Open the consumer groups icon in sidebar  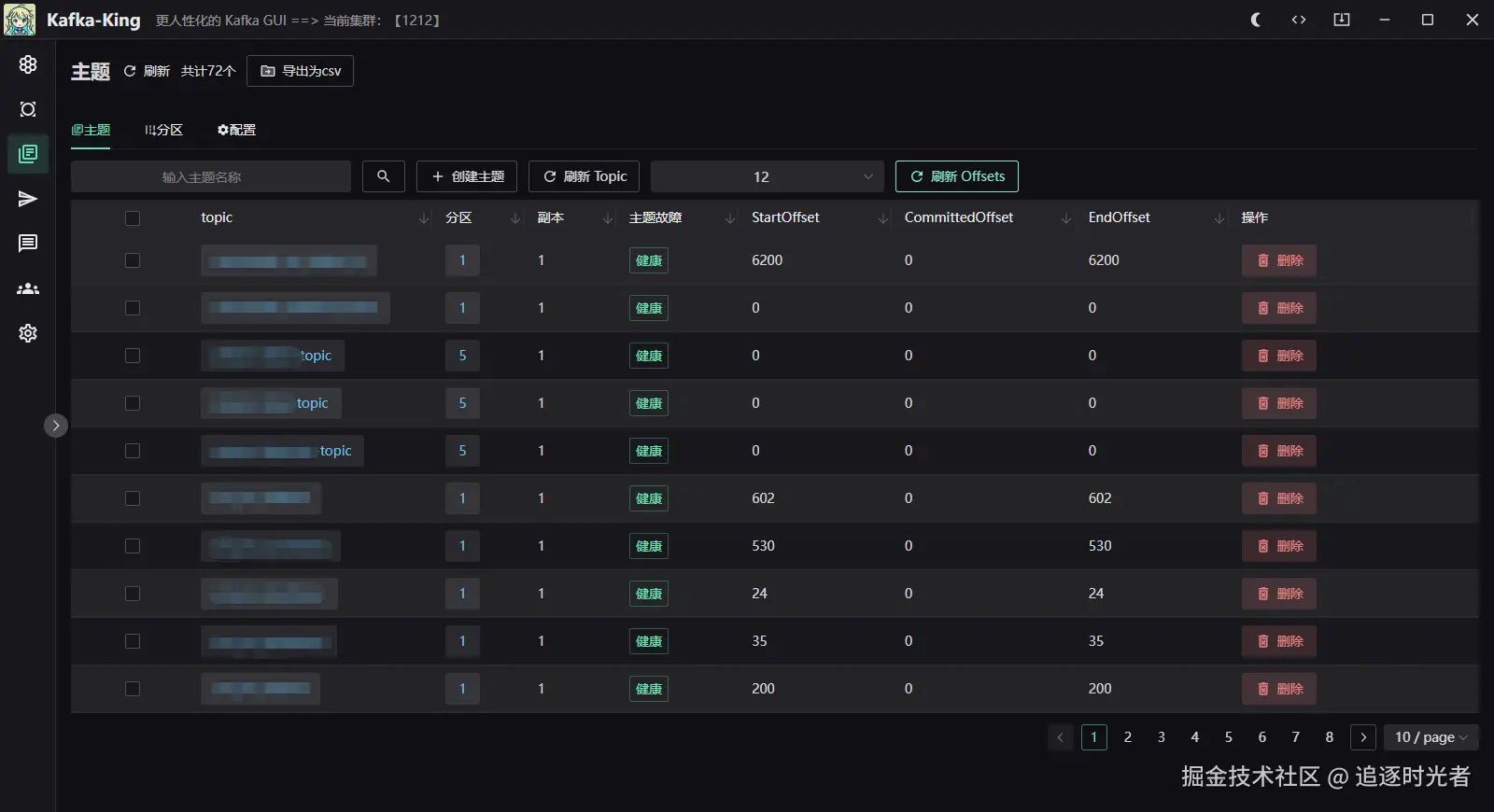tap(28, 288)
